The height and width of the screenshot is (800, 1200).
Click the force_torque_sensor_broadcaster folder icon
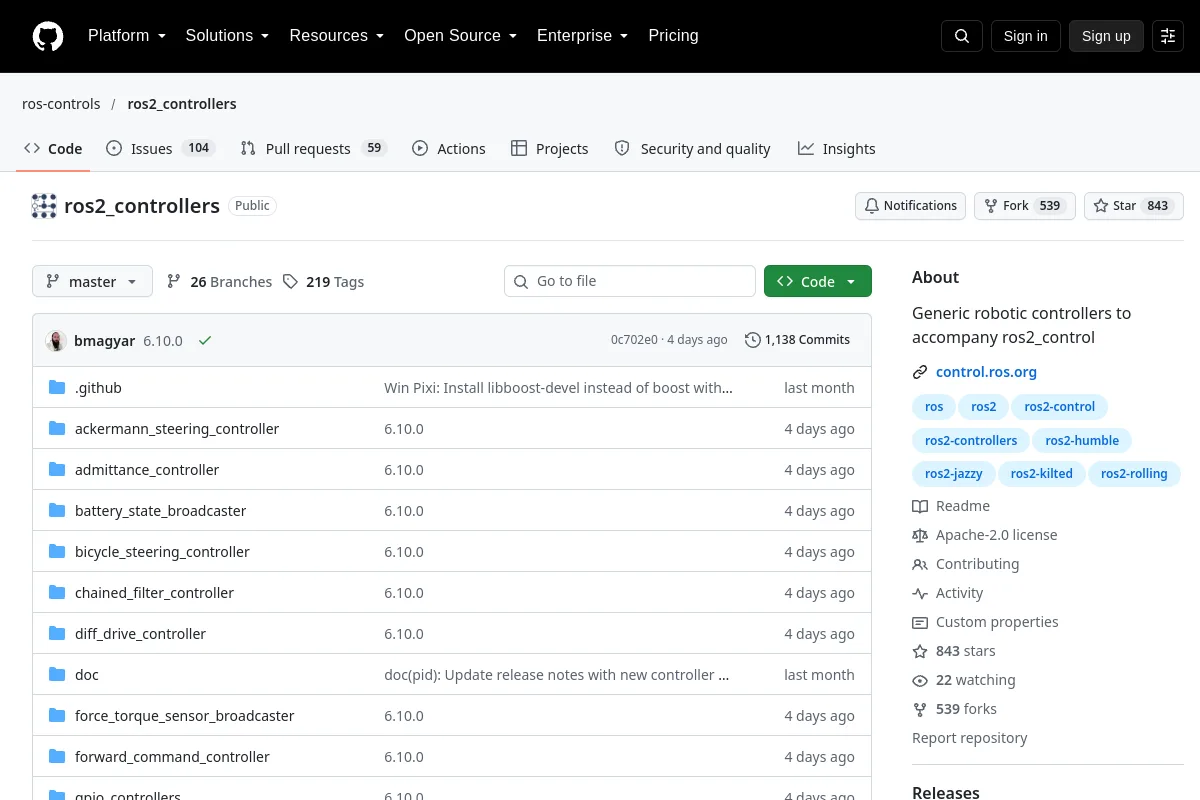tap(57, 716)
